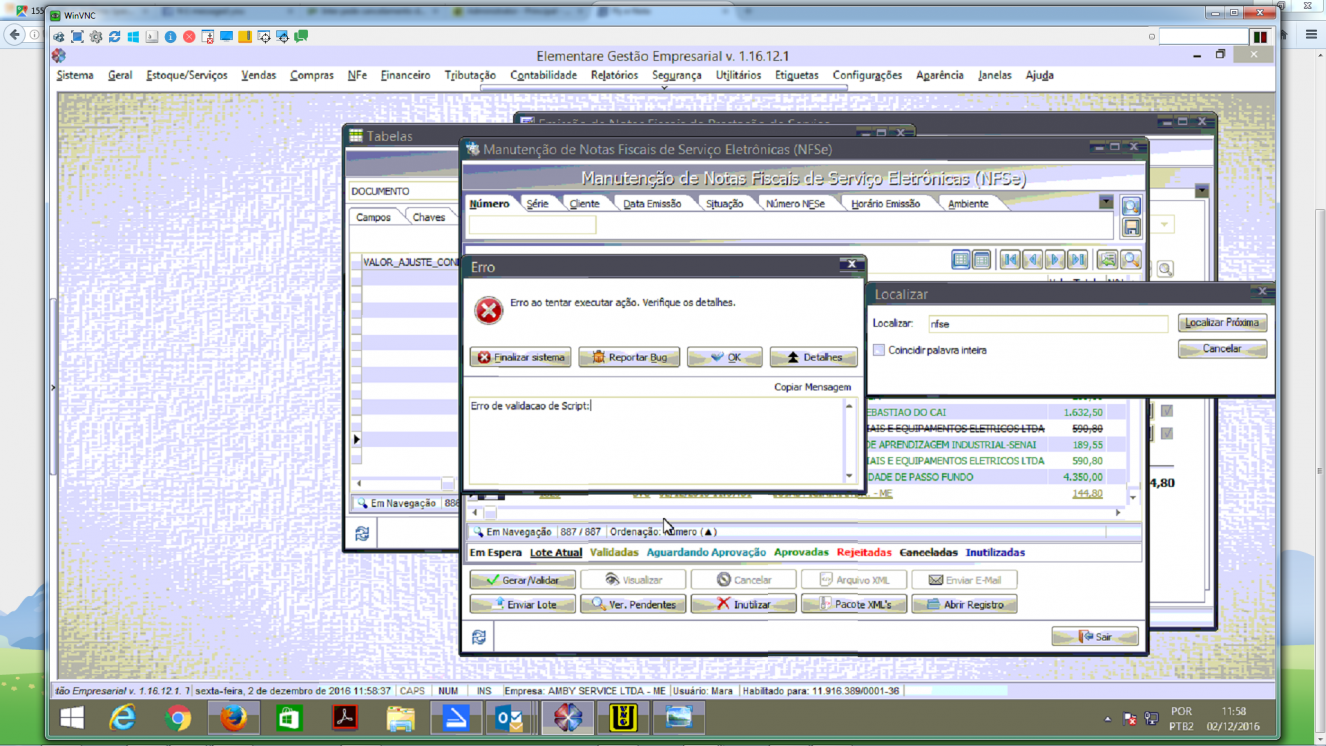The image size is (1326, 746).
Task: Click refresh icon at bottom of NFSe window
Action: [479, 637]
